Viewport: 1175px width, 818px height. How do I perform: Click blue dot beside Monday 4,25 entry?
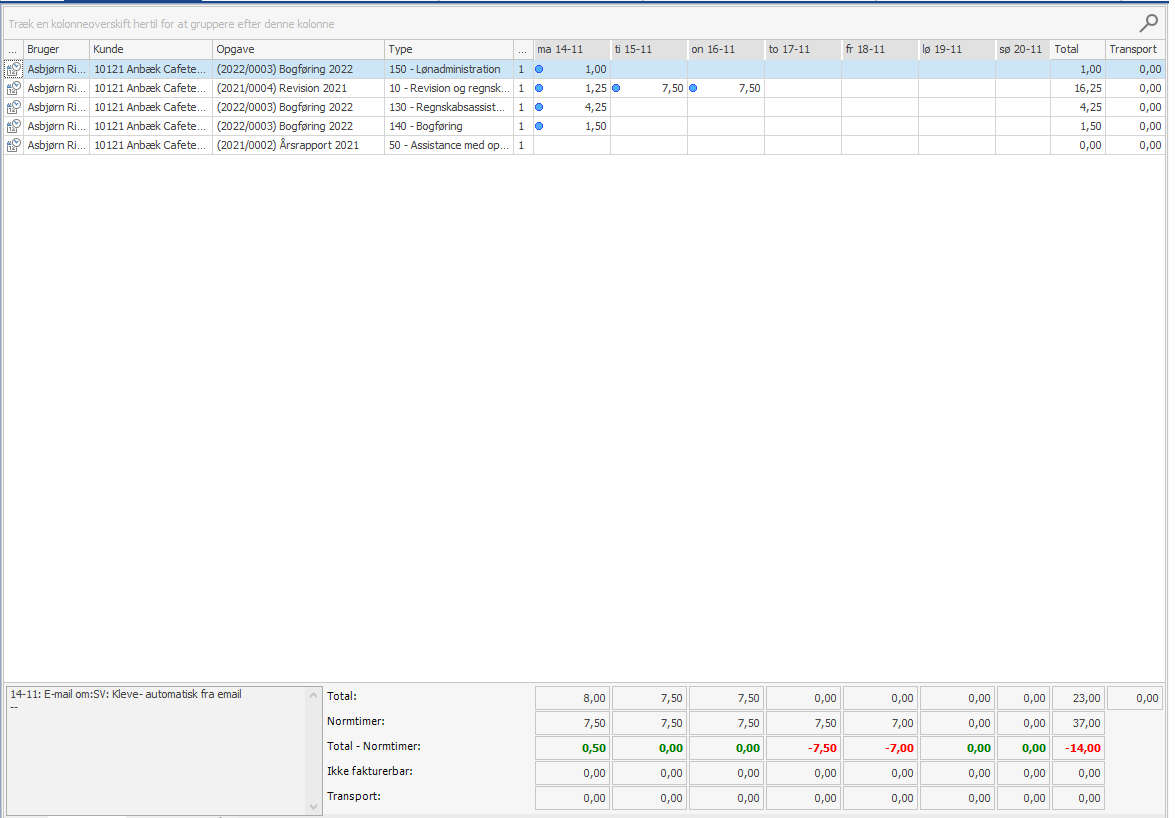coord(540,107)
